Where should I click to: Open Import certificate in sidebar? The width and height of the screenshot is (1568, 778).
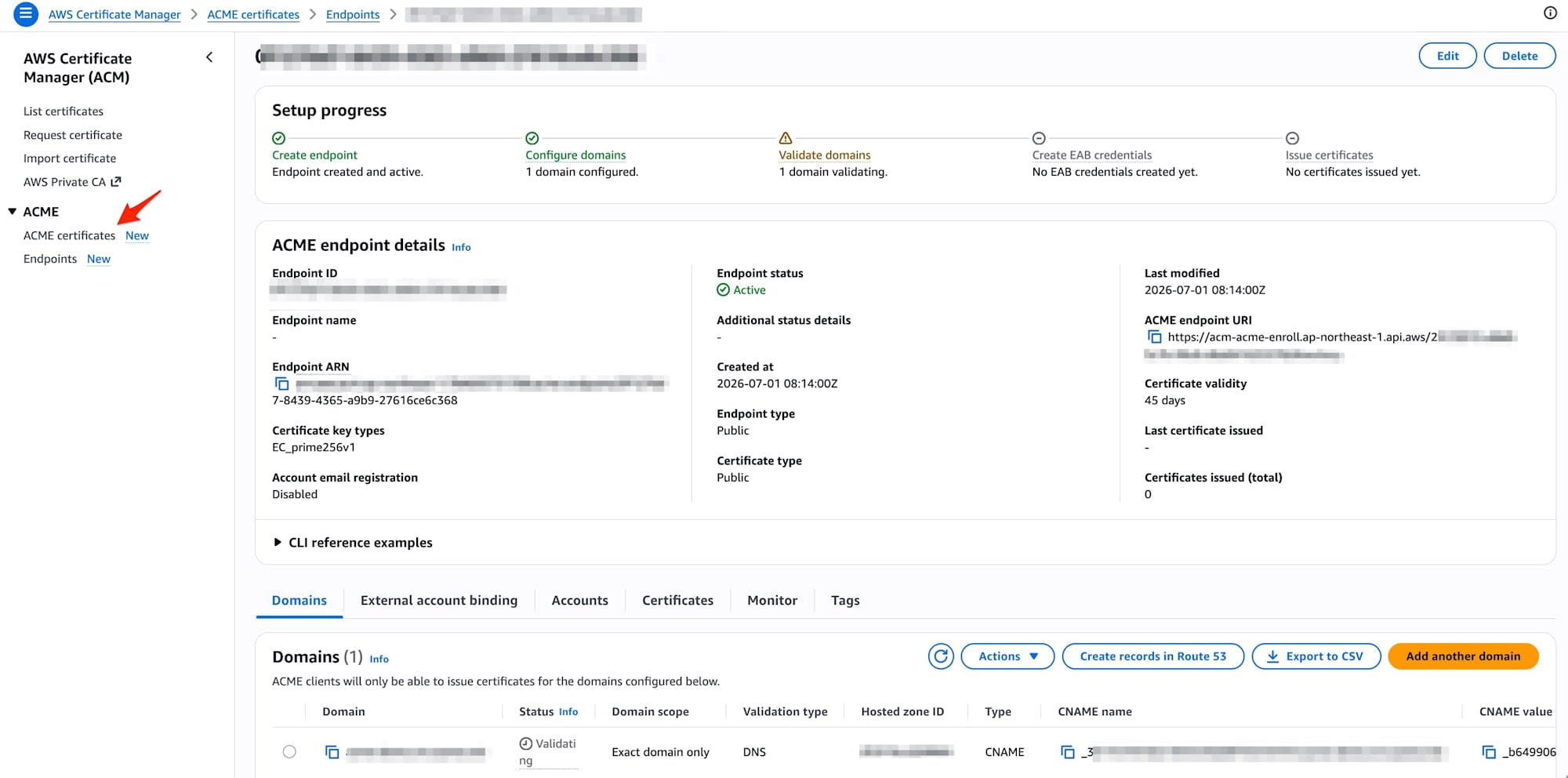pos(70,158)
